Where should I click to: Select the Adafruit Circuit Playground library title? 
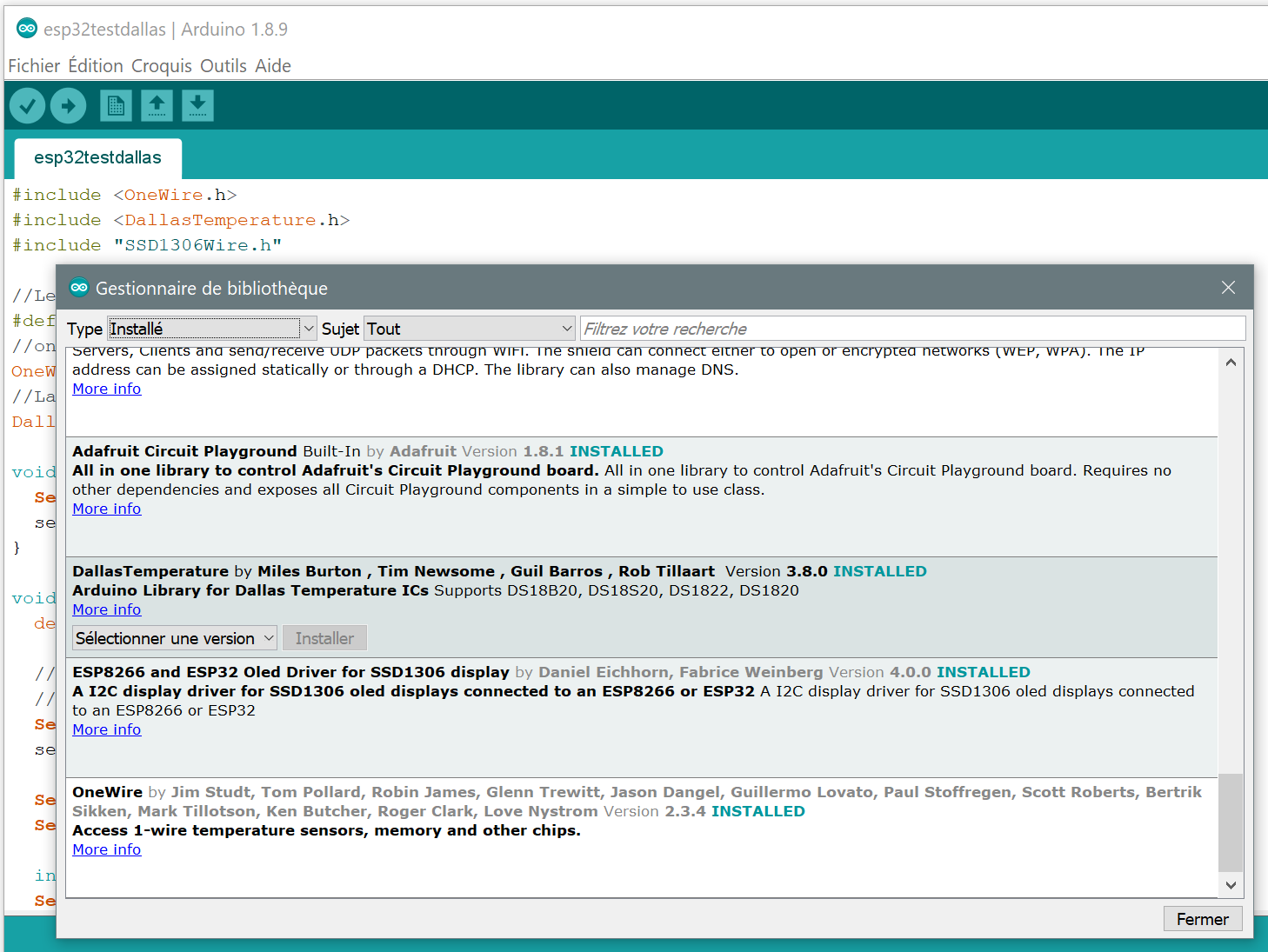click(x=184, y=451)
